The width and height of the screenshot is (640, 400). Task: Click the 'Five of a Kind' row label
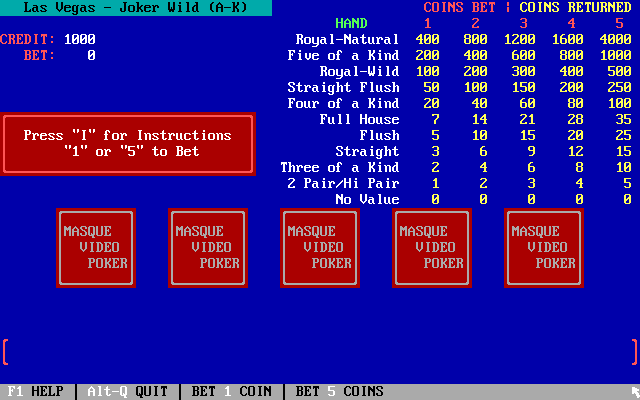343,56
